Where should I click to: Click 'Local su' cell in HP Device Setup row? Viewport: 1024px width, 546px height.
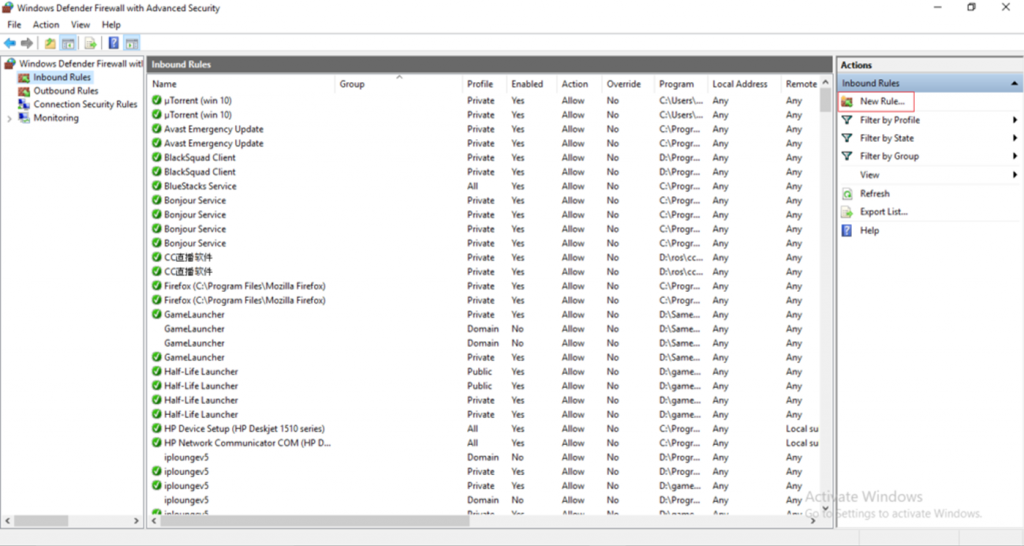802,428
